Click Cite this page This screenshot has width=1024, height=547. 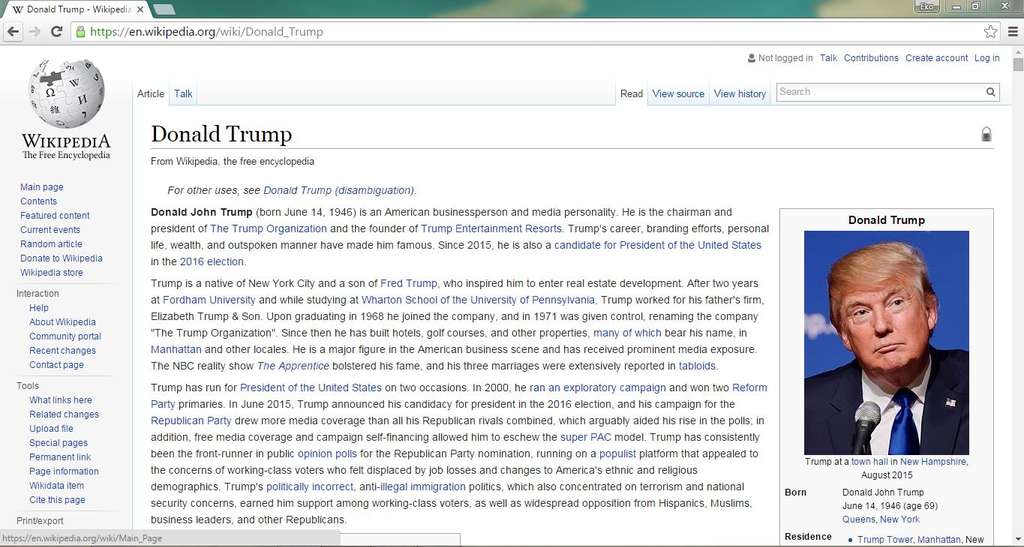point(57,500)
